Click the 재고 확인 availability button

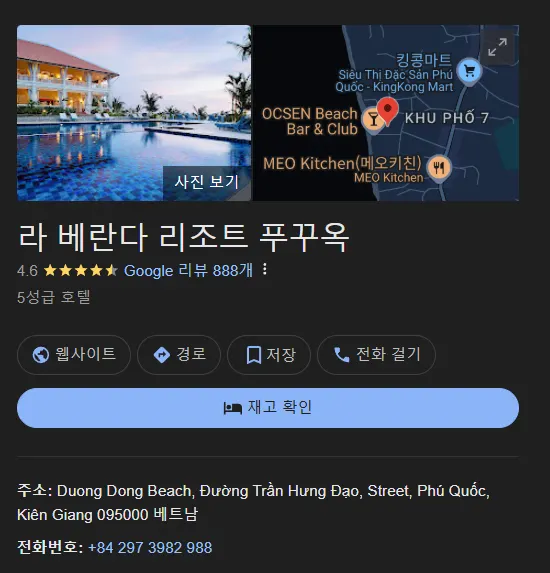[268, 408]
